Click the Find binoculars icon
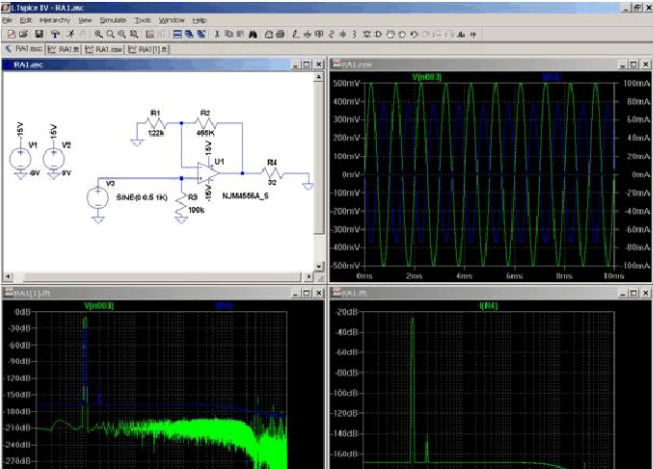 coord(254,33)
